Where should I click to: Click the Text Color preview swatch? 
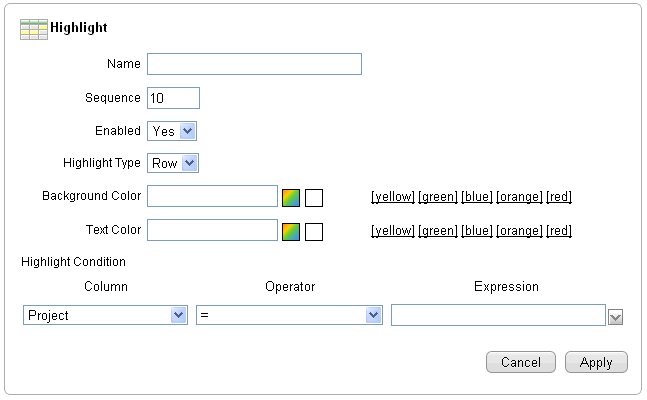[314, 231]
